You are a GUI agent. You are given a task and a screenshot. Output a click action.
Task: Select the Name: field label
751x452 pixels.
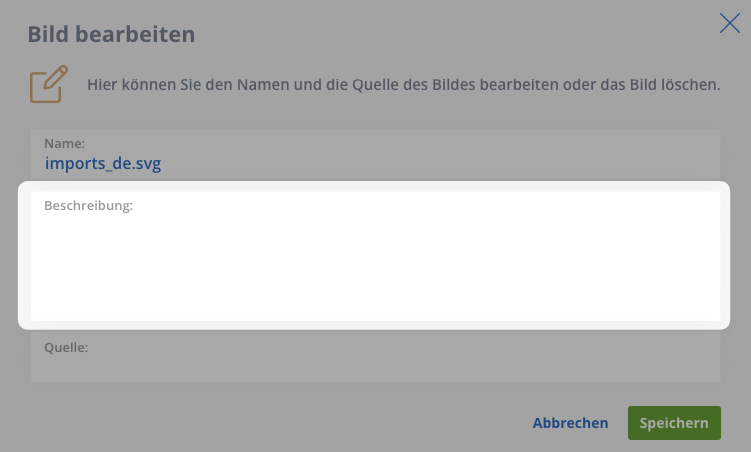coord(64,143)
